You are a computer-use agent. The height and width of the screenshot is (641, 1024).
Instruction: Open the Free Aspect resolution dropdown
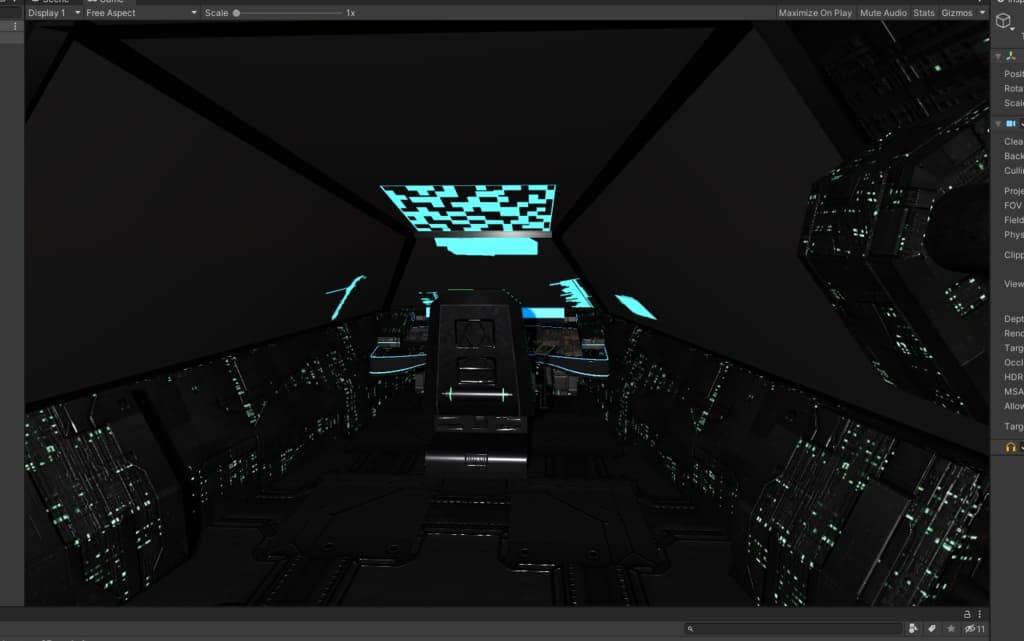141,12
